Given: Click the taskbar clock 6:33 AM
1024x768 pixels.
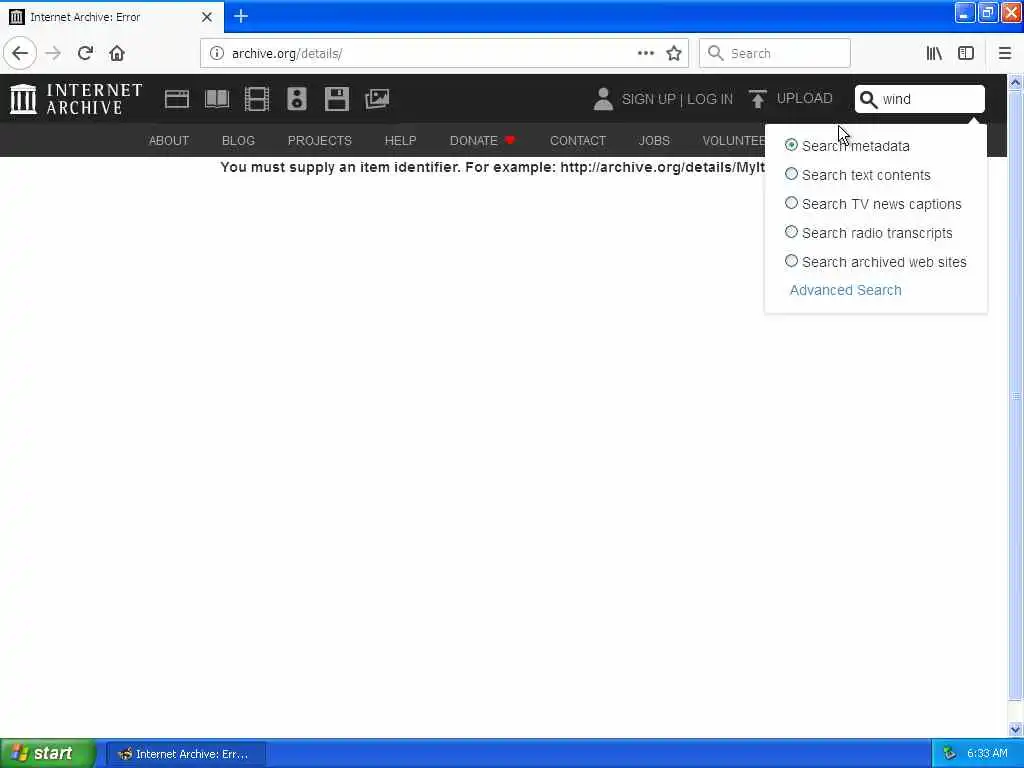Looking at the screenshot, I should pyautogui.click(x=987, y=754).
